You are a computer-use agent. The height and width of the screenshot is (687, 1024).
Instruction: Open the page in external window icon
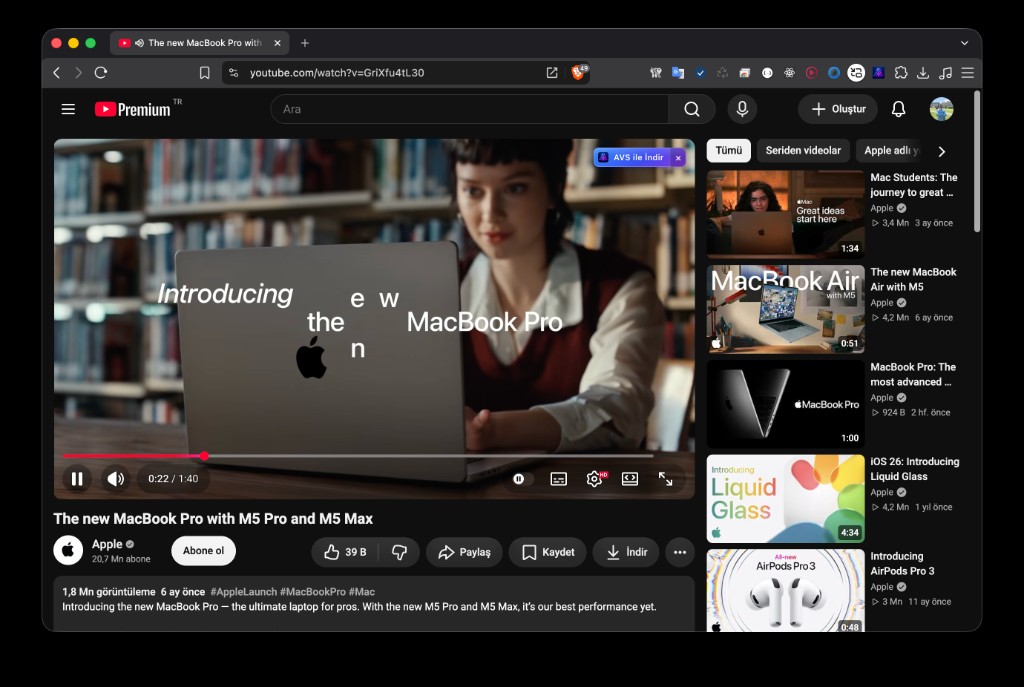click(x=552, y=72)
